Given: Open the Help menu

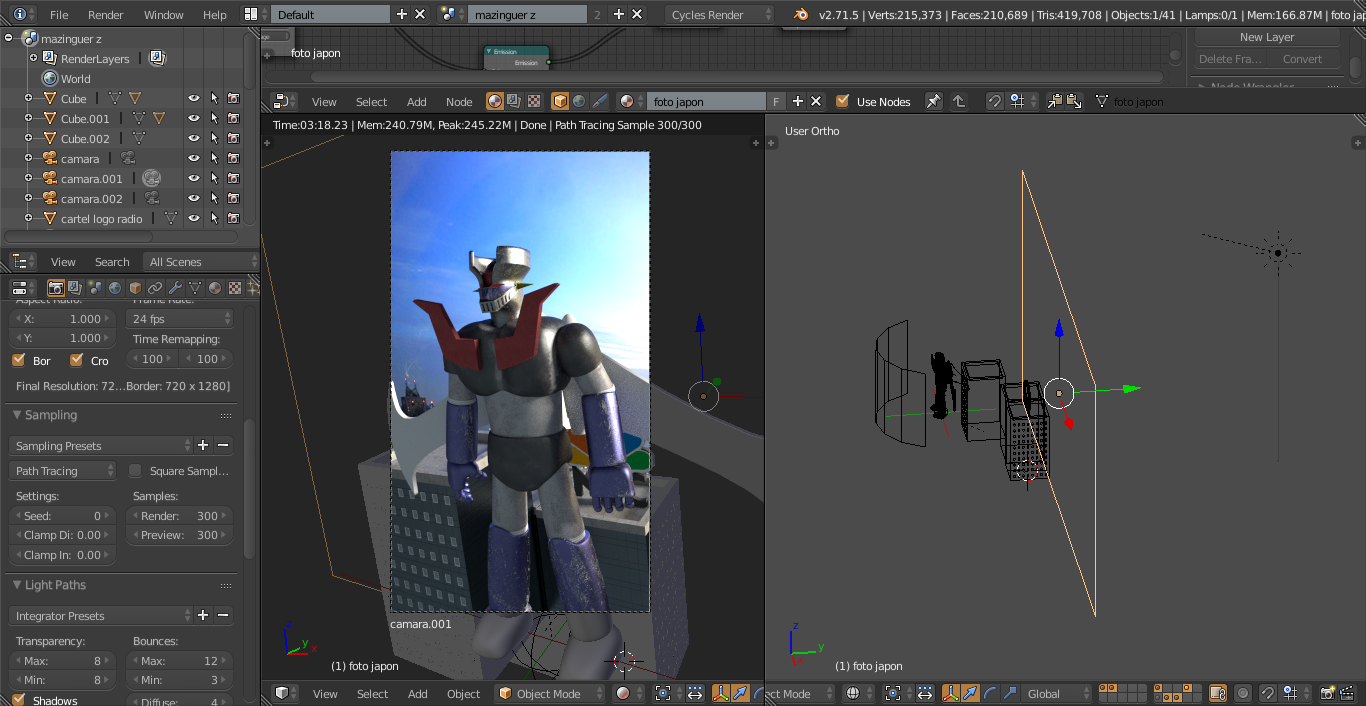Looking at the screenshot, I should [215, 15].
